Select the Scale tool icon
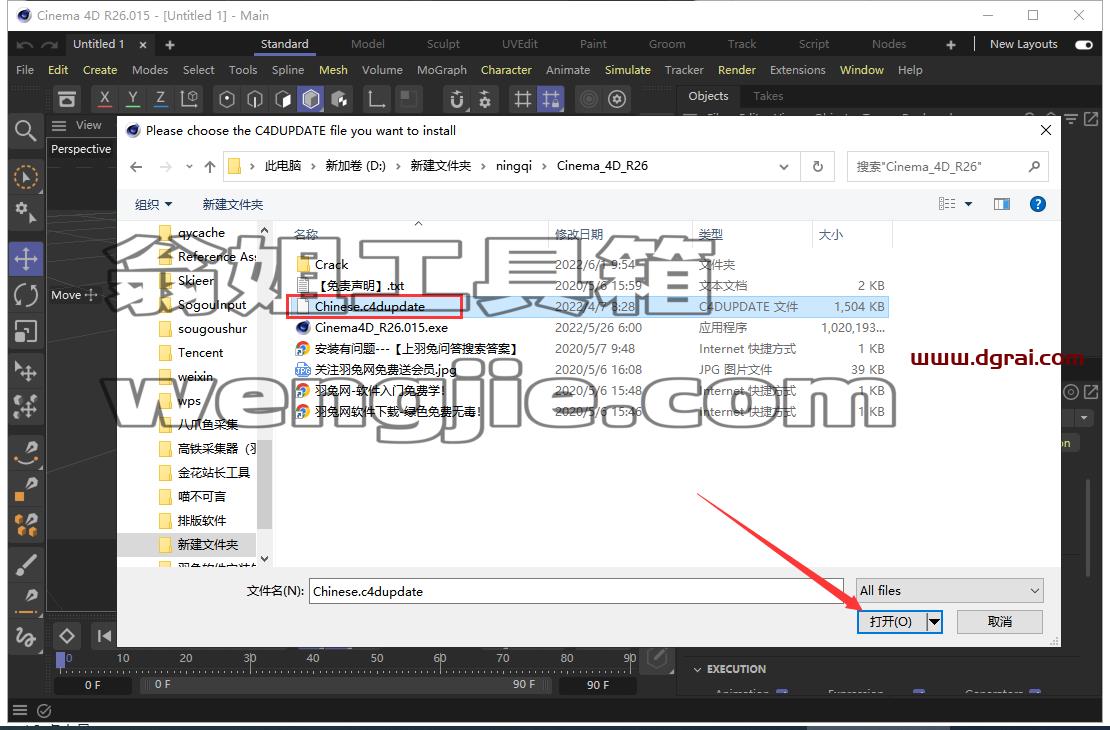The width and height of the screenshot is (1110, 730). tap(26, 331)
